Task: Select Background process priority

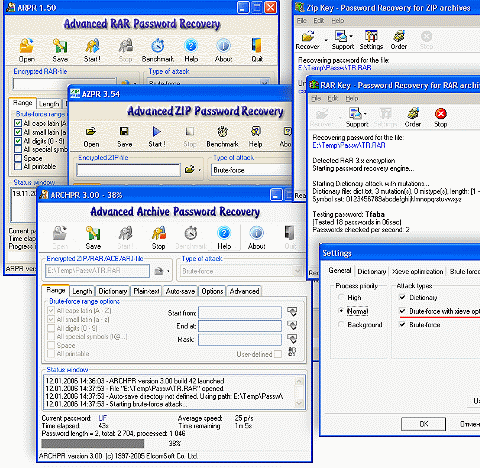Action: [x=341, y=324]
